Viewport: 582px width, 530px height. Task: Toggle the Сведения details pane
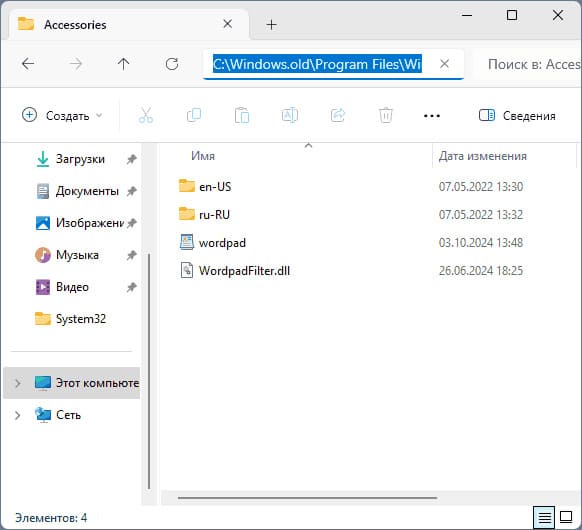[517, 116]
